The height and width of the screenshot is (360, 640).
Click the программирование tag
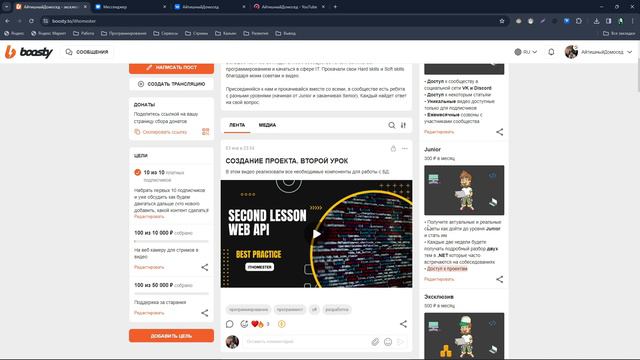click(248, 309)
